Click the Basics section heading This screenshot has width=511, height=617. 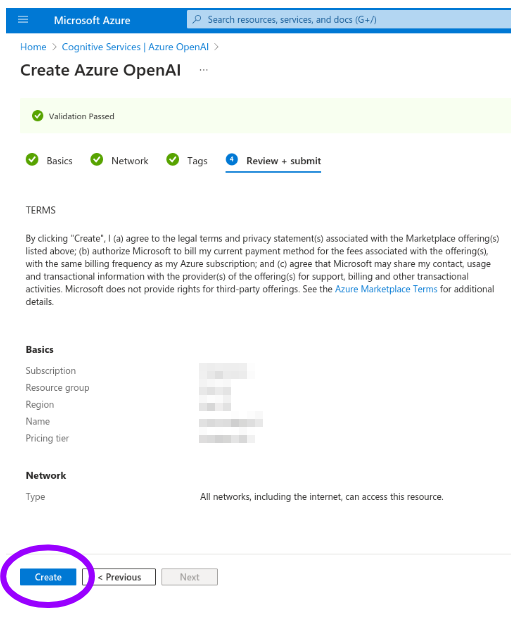[x=39, y=349]
